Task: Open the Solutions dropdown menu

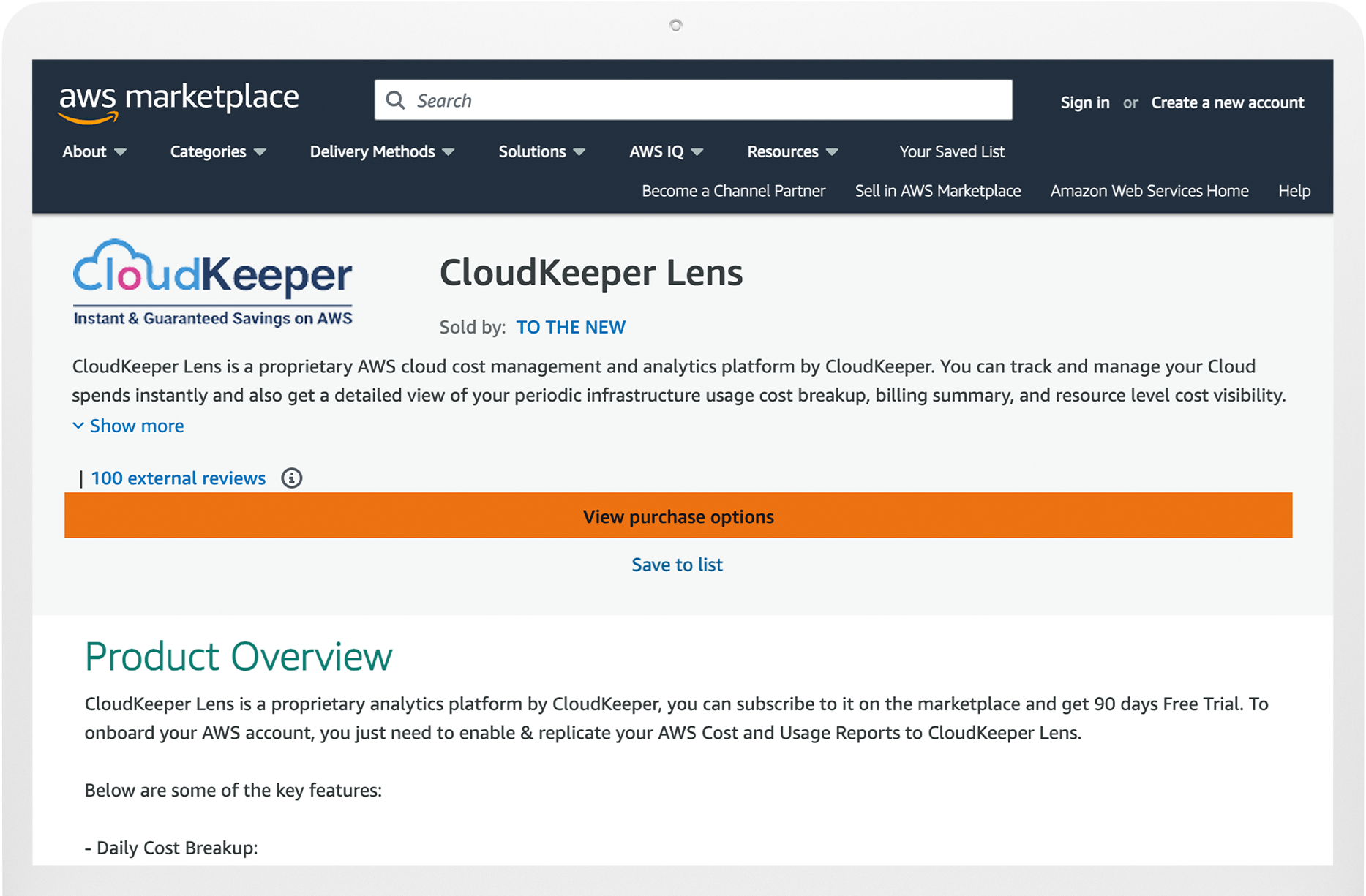Action: [542, 151]
